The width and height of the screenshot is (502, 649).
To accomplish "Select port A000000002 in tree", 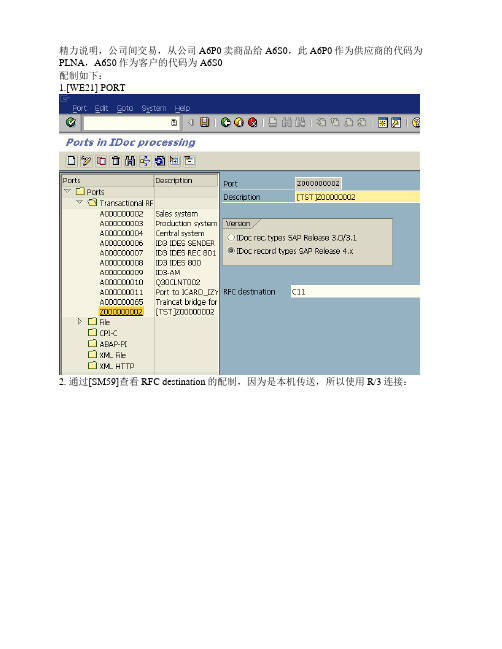I will click(121, 214).
